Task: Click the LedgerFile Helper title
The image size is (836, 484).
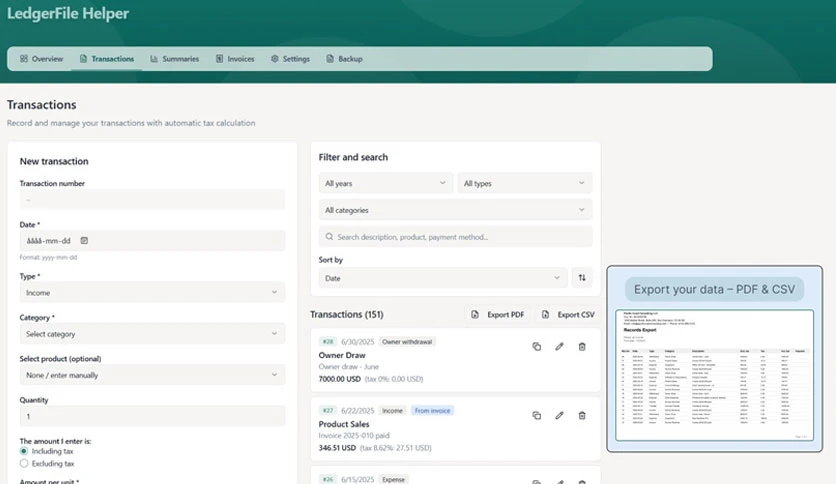Action: coord(68,13)
